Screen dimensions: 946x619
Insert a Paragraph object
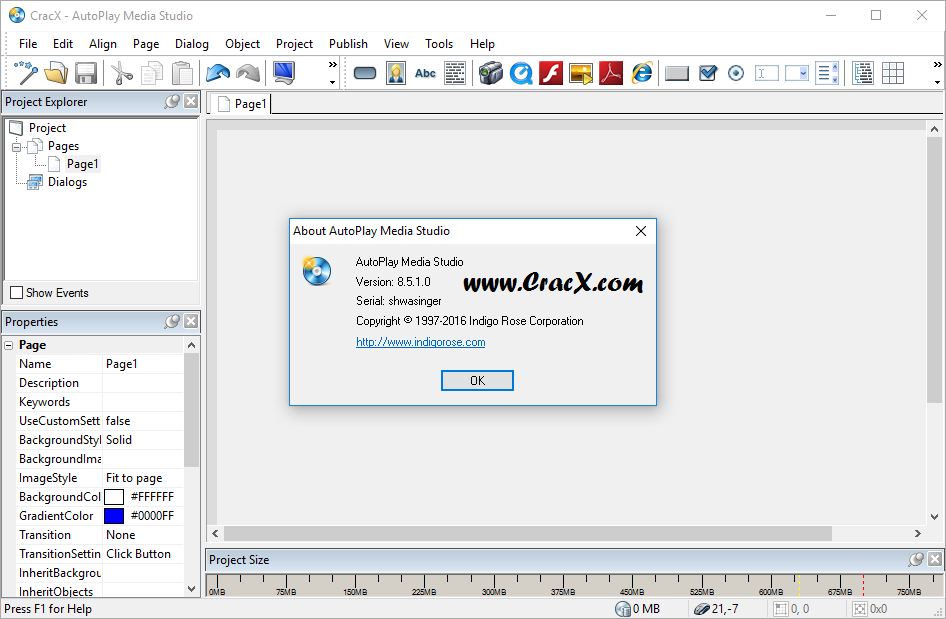[455, 73]
